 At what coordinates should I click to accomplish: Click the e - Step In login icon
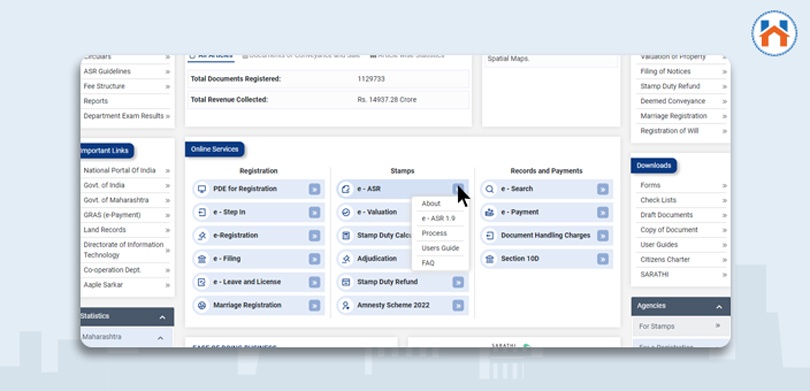tap(201, 212)
